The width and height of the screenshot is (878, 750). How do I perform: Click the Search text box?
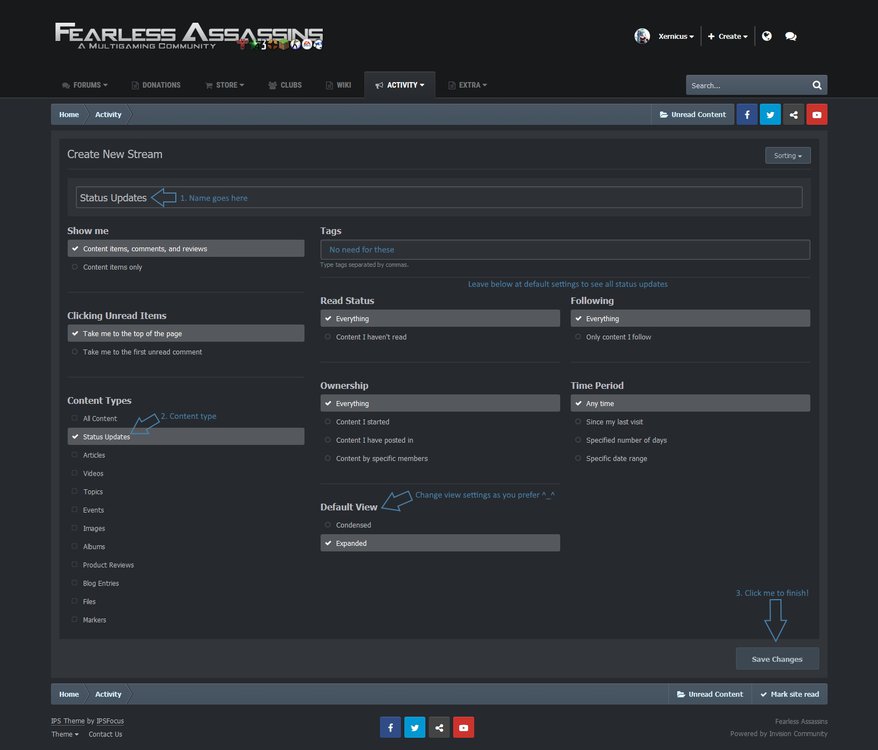coord(748,85)
